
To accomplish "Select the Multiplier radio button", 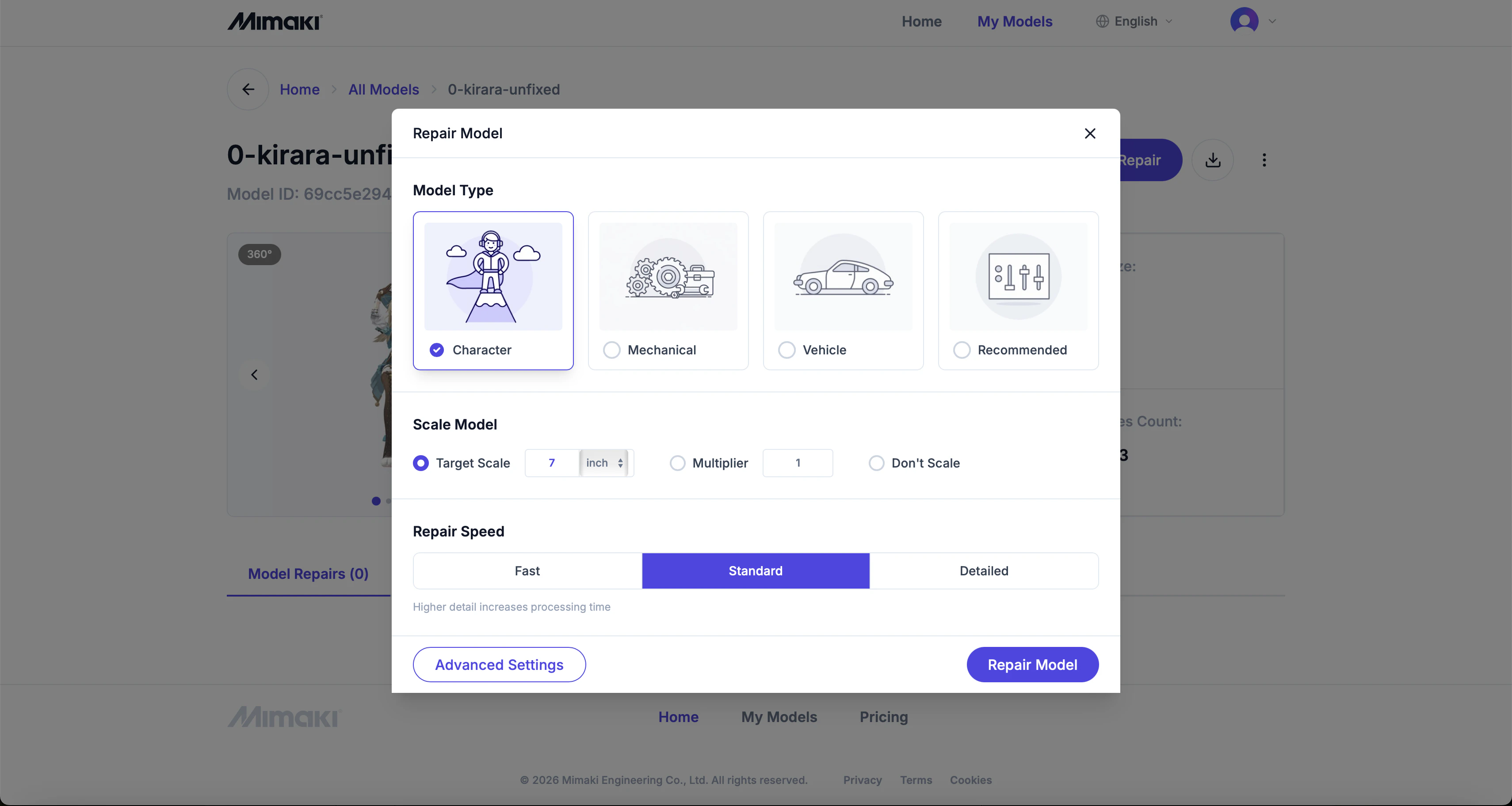I will (x=677, y=463).
